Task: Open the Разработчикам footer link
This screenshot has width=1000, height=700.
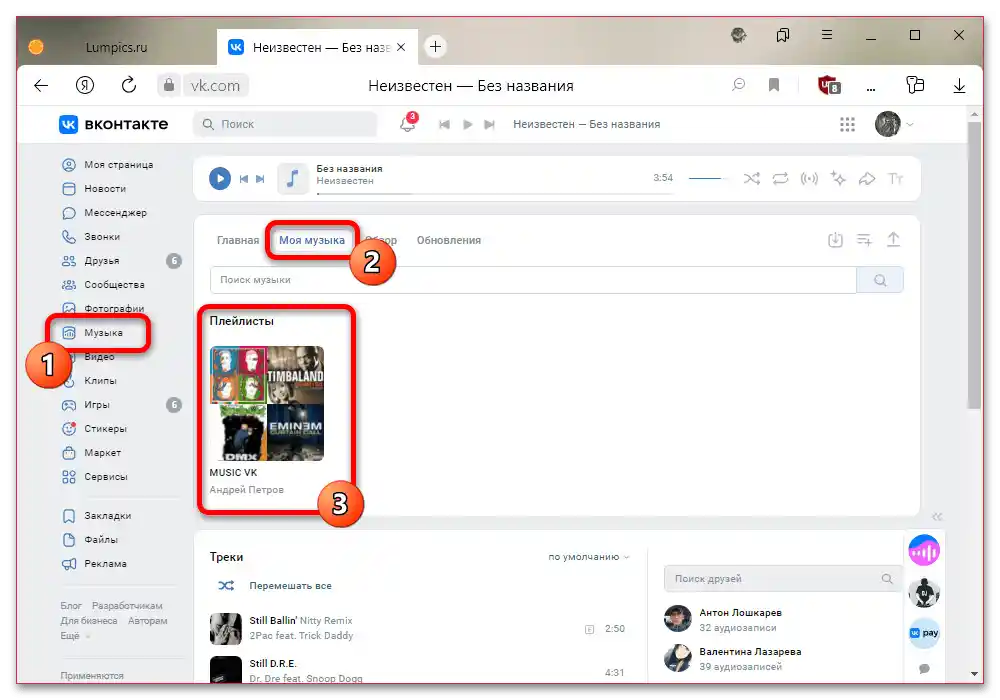Action: (x=127, y=606)
